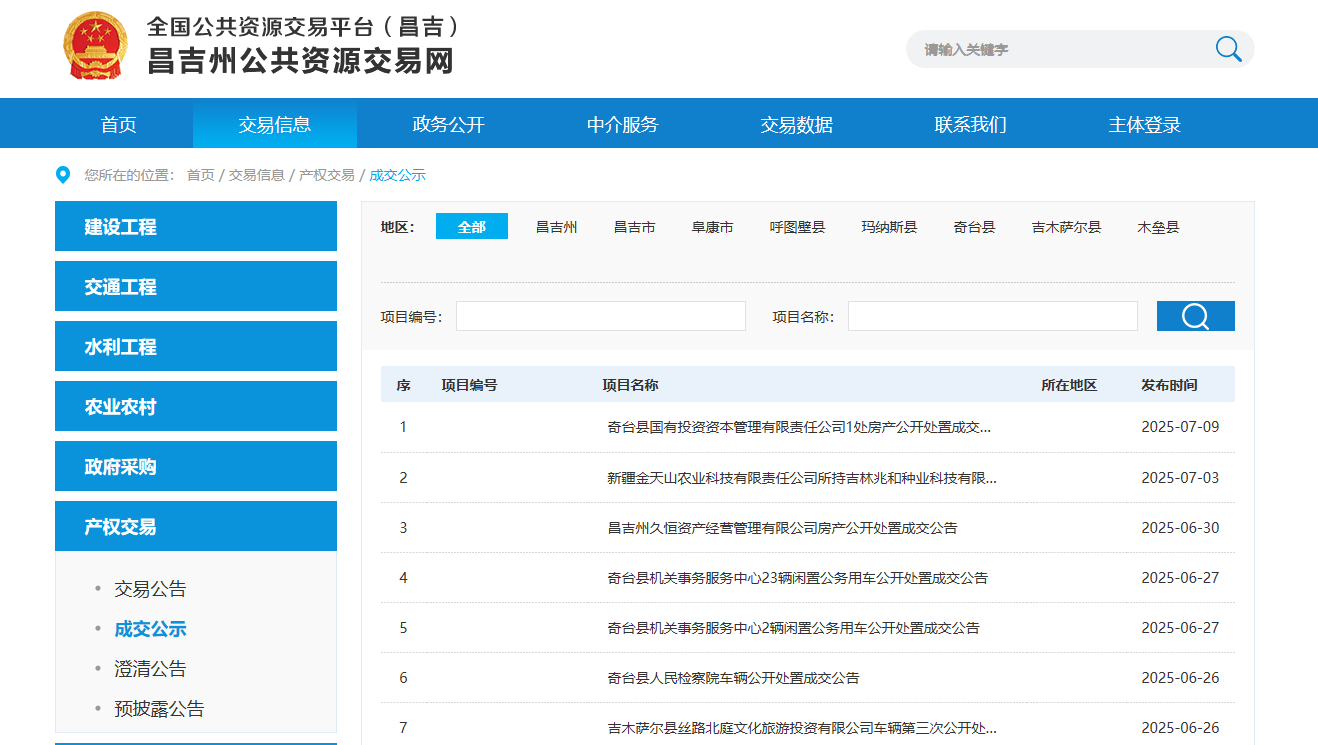This screenshot has height=745, width=1318.
Task: Open the 澄清公告 sidebar link
Action: tap(150, 669)
